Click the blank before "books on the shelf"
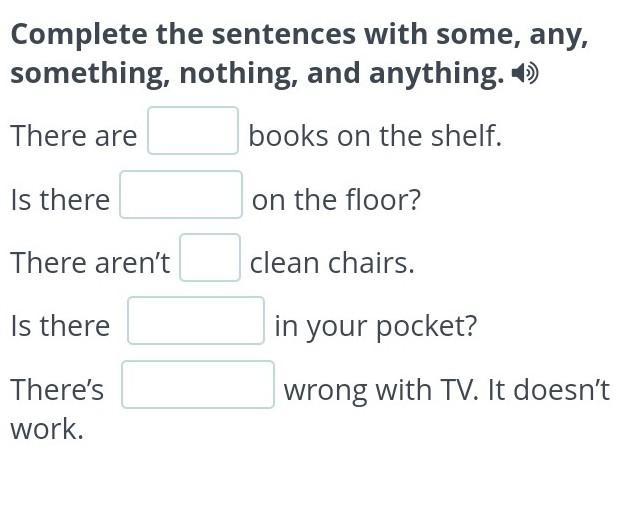The height and width of the screenshot is (515, 622). 193,131
